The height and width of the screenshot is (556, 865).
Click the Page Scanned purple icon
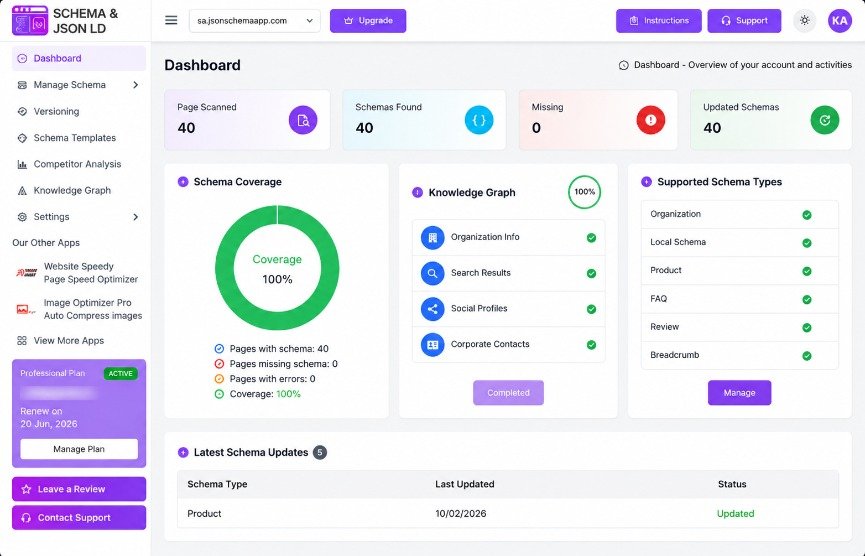coord(303,120)
